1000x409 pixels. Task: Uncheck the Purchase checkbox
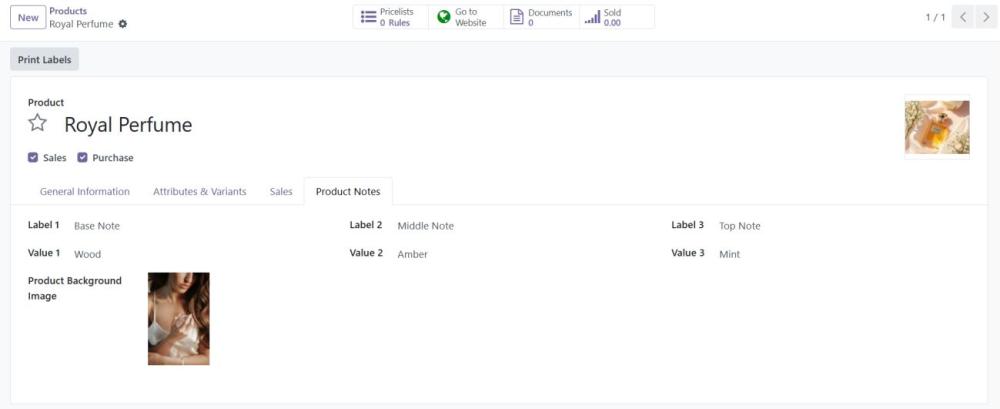coord(82,158)
